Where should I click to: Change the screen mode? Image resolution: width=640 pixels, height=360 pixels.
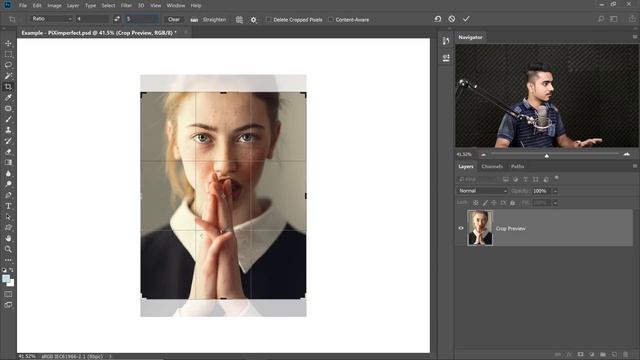8,305
